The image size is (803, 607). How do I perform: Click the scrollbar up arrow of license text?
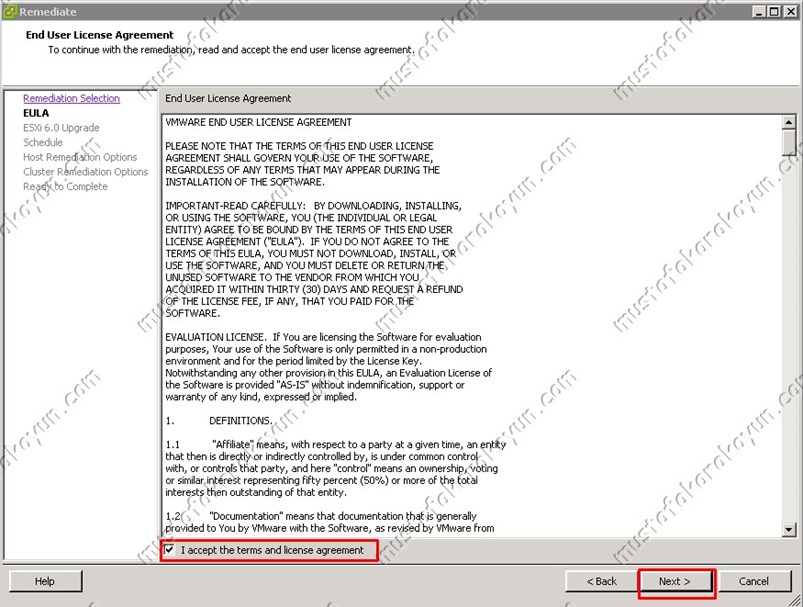coord(789,122)
